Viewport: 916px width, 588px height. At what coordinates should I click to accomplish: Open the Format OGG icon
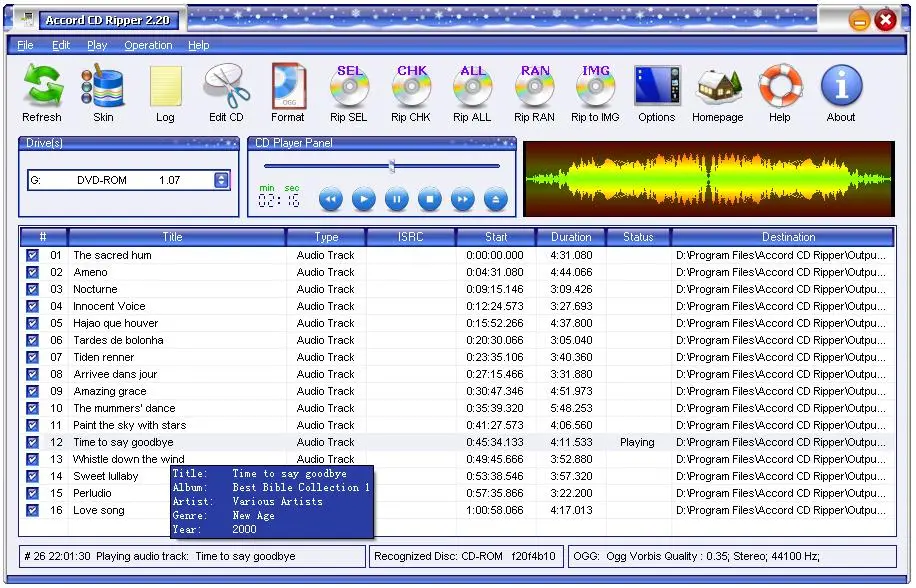point(288,86)
